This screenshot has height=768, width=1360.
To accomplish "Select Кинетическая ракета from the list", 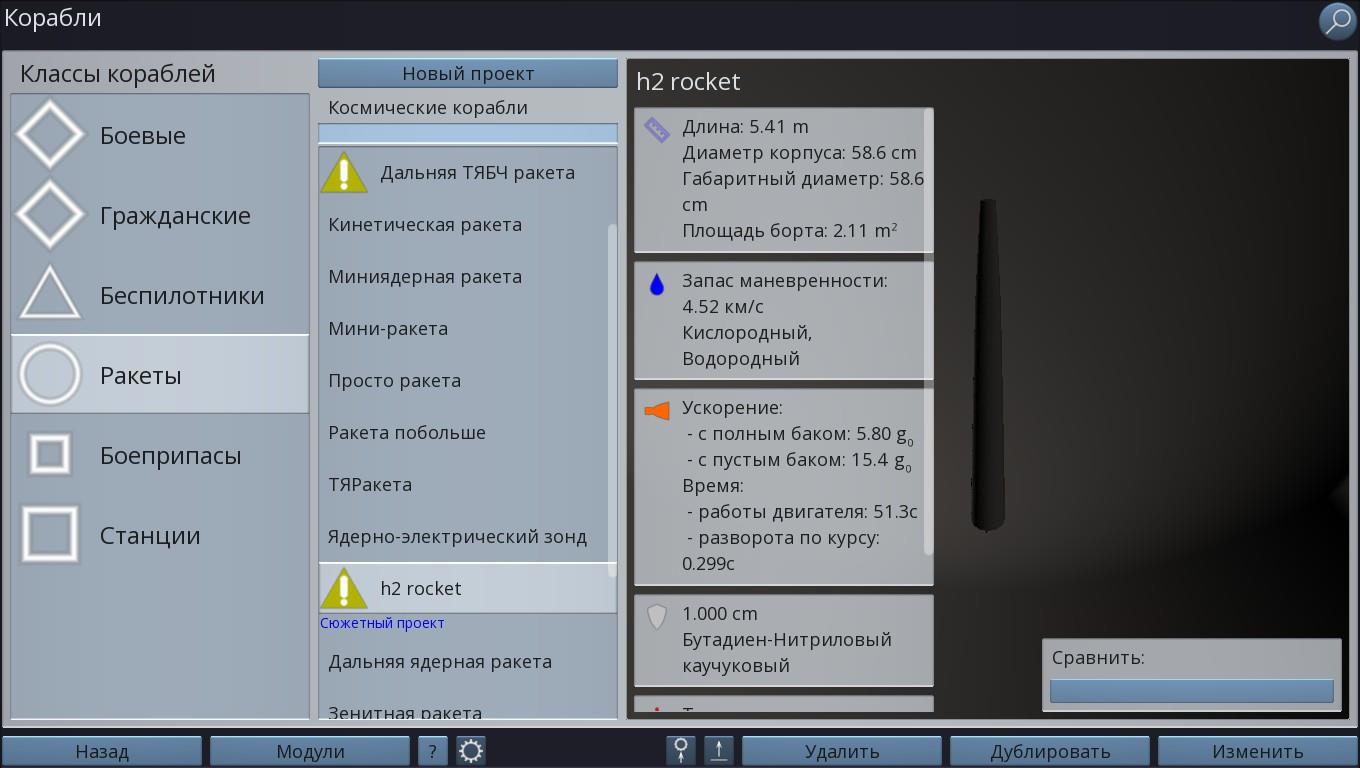I will pos(425,225).
